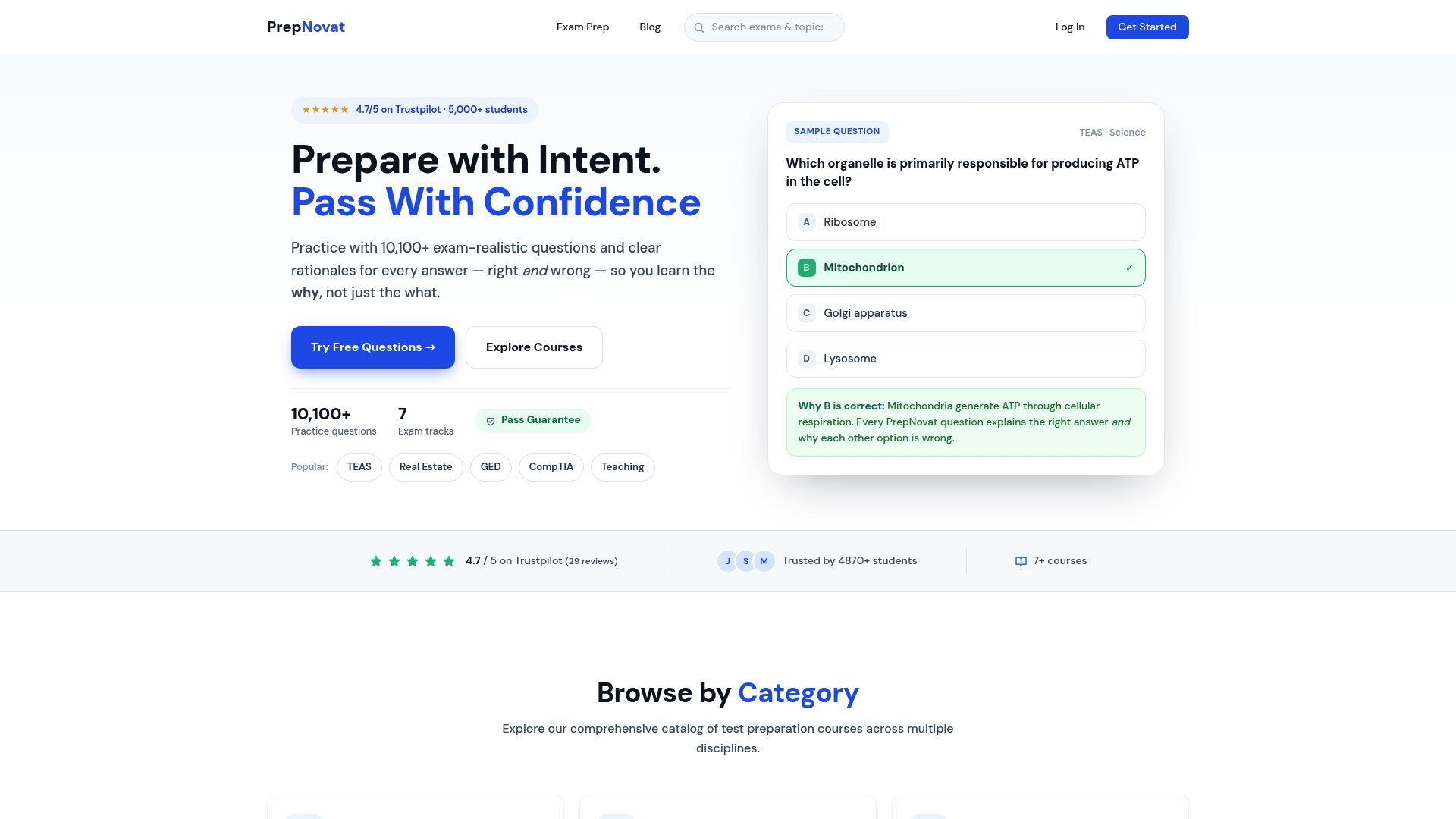
Task: Select the CompTIA popular tag
Action: [551, 467]
